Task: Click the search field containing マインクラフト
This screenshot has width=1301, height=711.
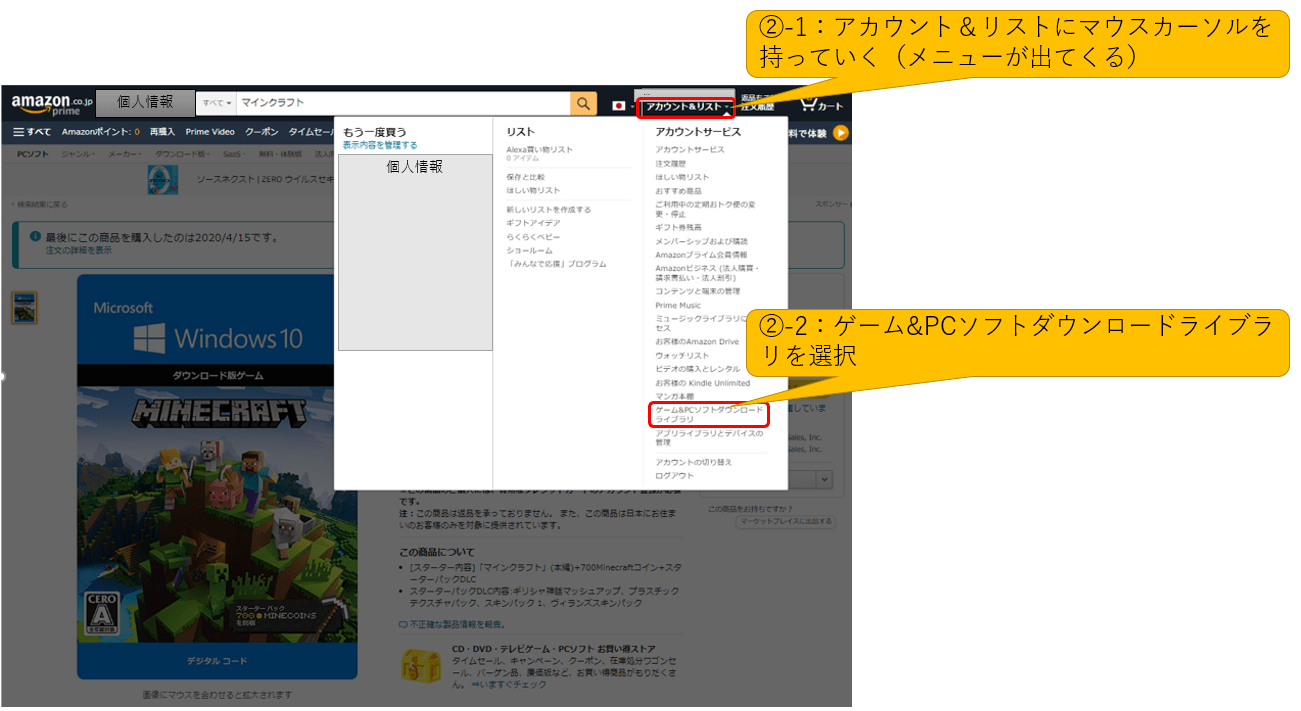Action: pos(403,103)
